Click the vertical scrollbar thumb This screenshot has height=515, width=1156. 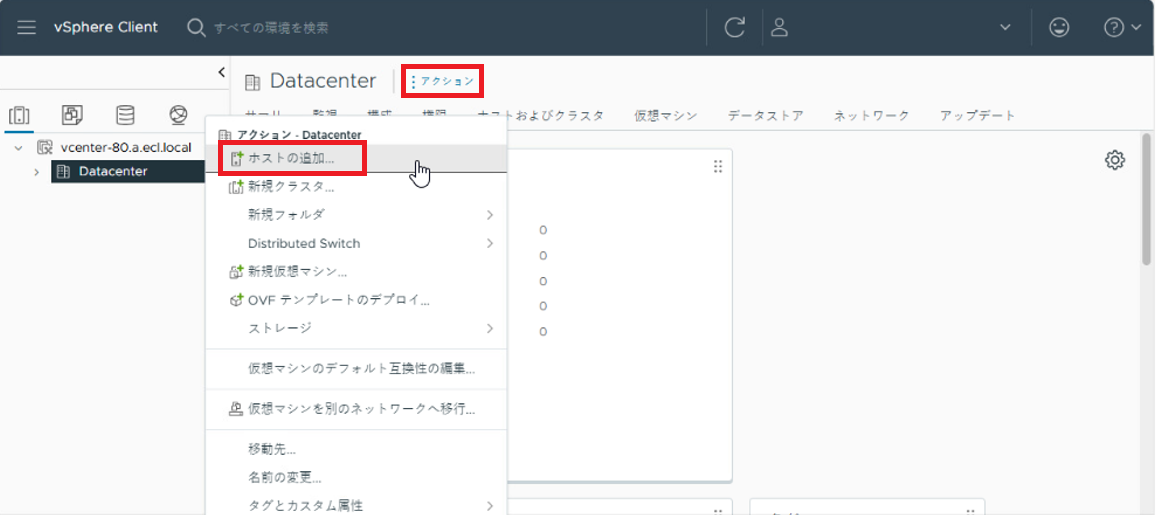[x=1146, y=199]
